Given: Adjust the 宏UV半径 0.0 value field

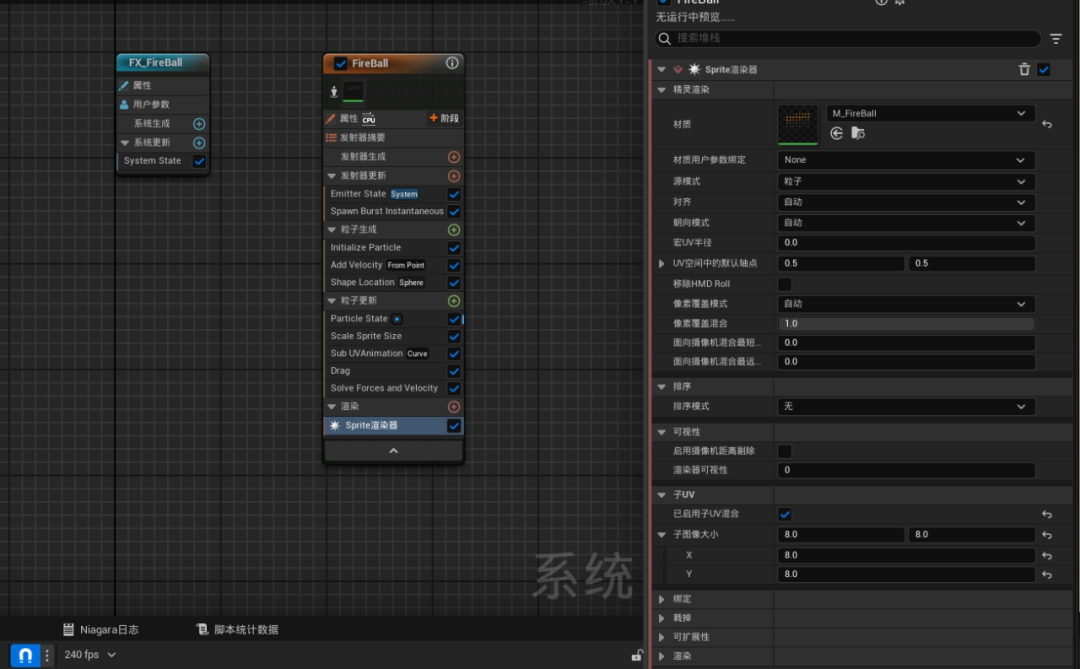Looking at the screenshot, I should 906,243.
